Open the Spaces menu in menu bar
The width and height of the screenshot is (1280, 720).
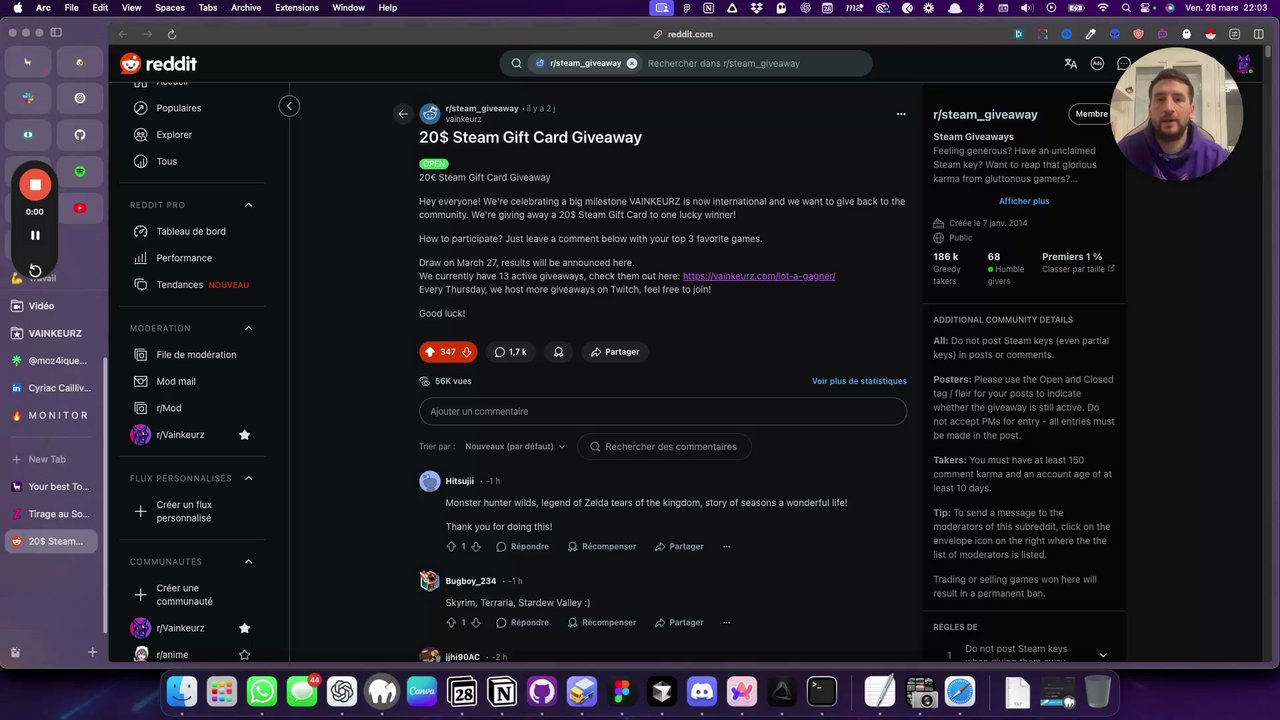point(170,8)
